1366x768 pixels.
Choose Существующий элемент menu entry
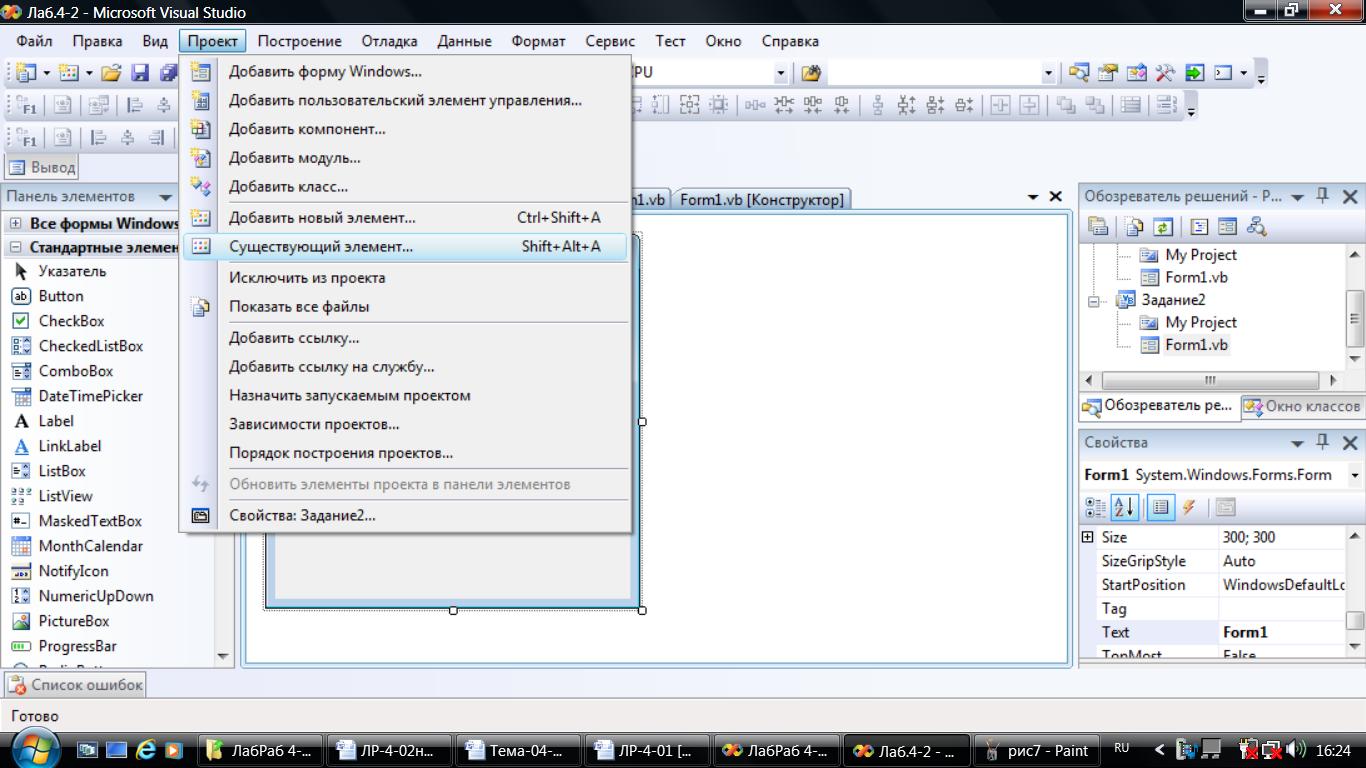click(x=404, y=246)
